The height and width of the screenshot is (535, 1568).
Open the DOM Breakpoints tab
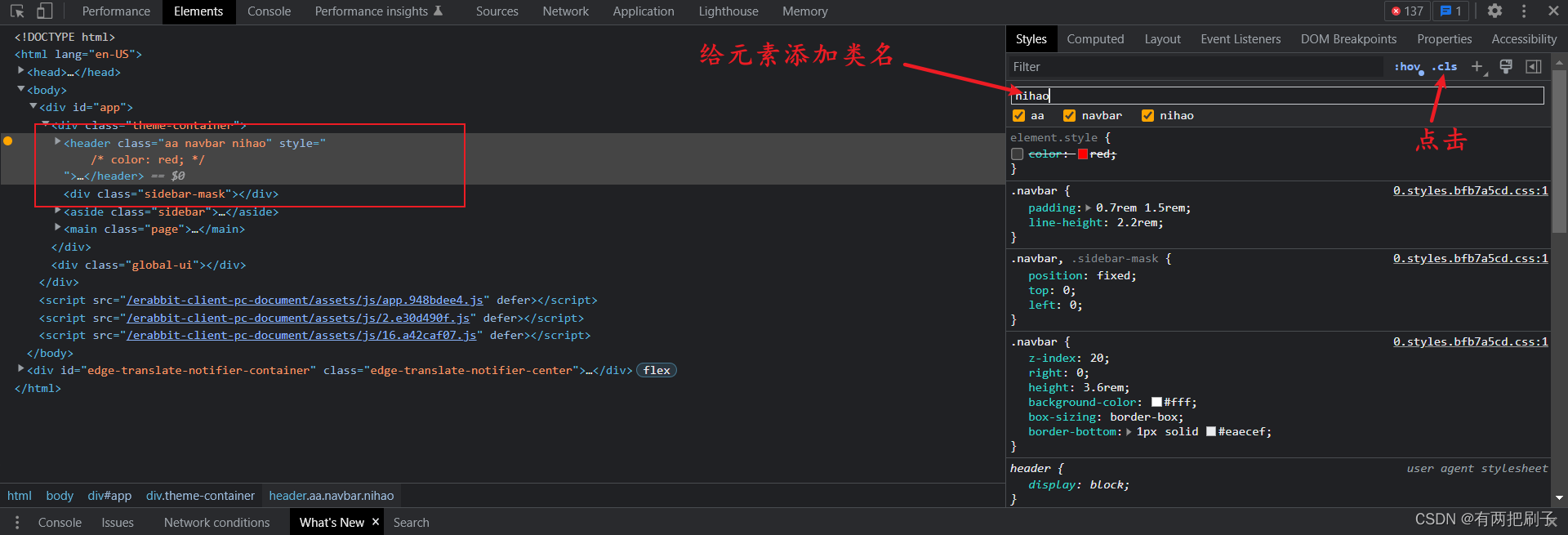[1348, 39]
